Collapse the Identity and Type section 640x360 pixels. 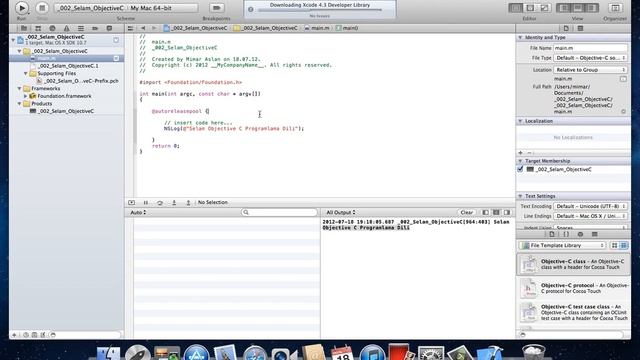point(520,38)
